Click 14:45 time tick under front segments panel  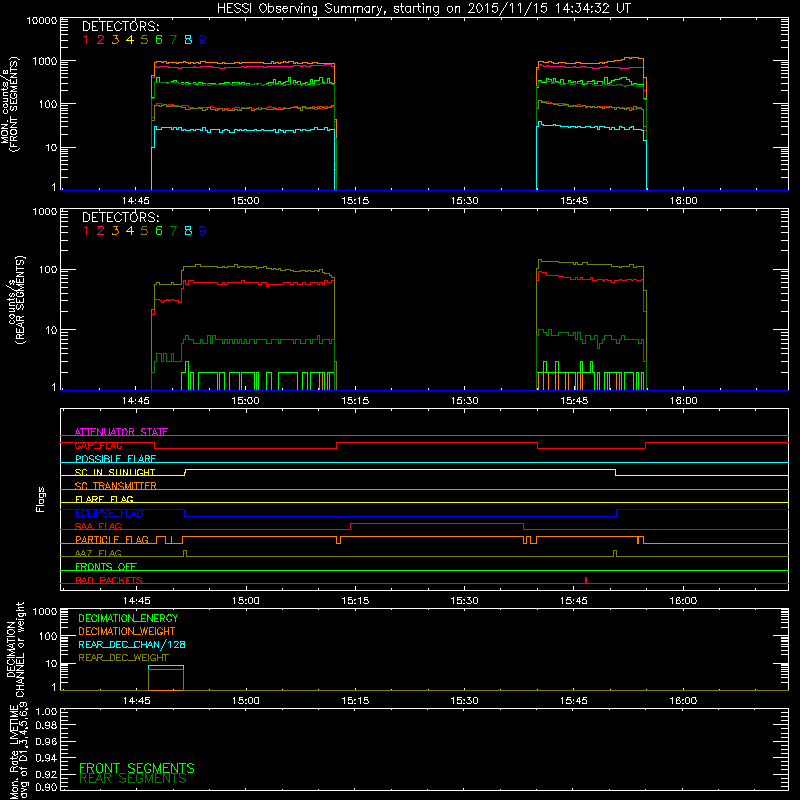point(136,201)
